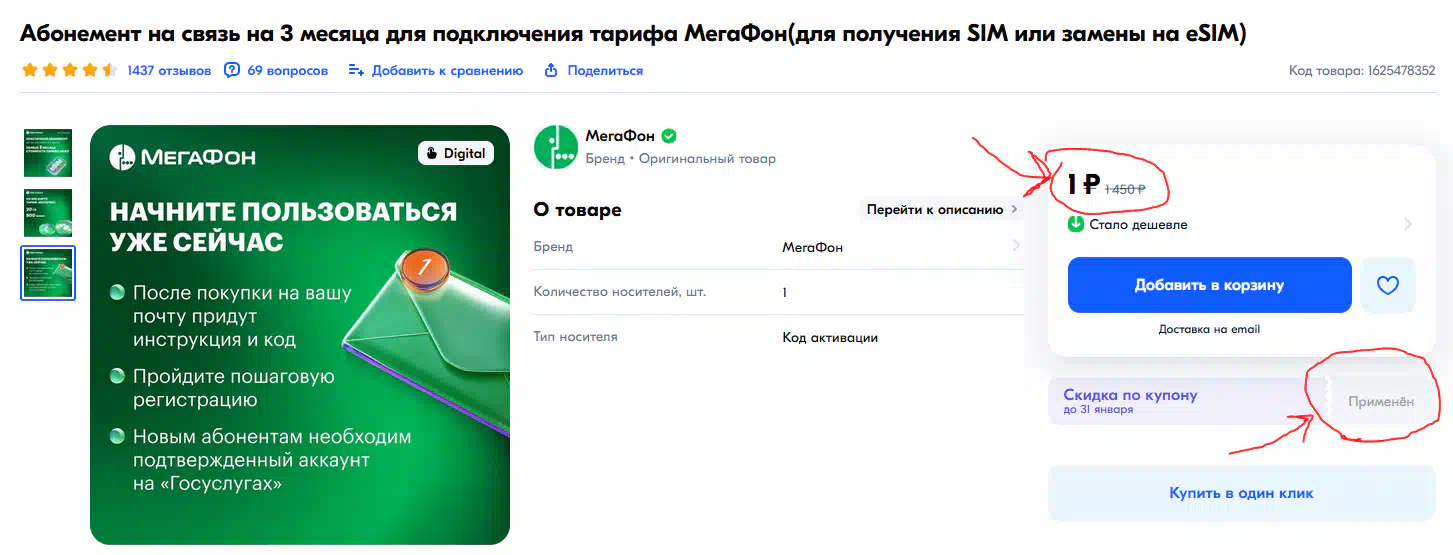Click the question bubble icon near 69 вопросов
1453x555 pixels.
click(x=232, y=70)
